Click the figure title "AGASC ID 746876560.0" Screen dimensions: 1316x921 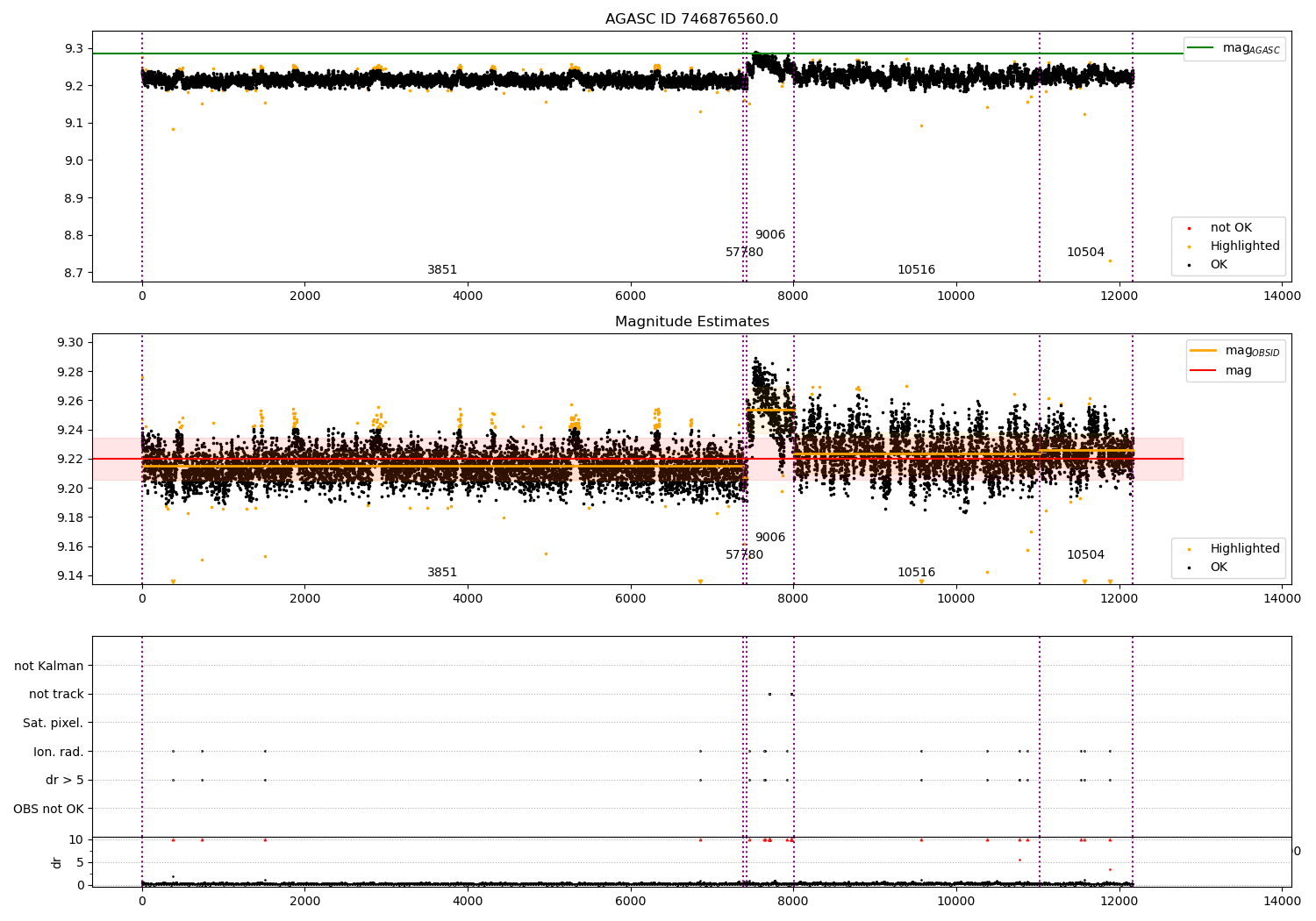691,19
